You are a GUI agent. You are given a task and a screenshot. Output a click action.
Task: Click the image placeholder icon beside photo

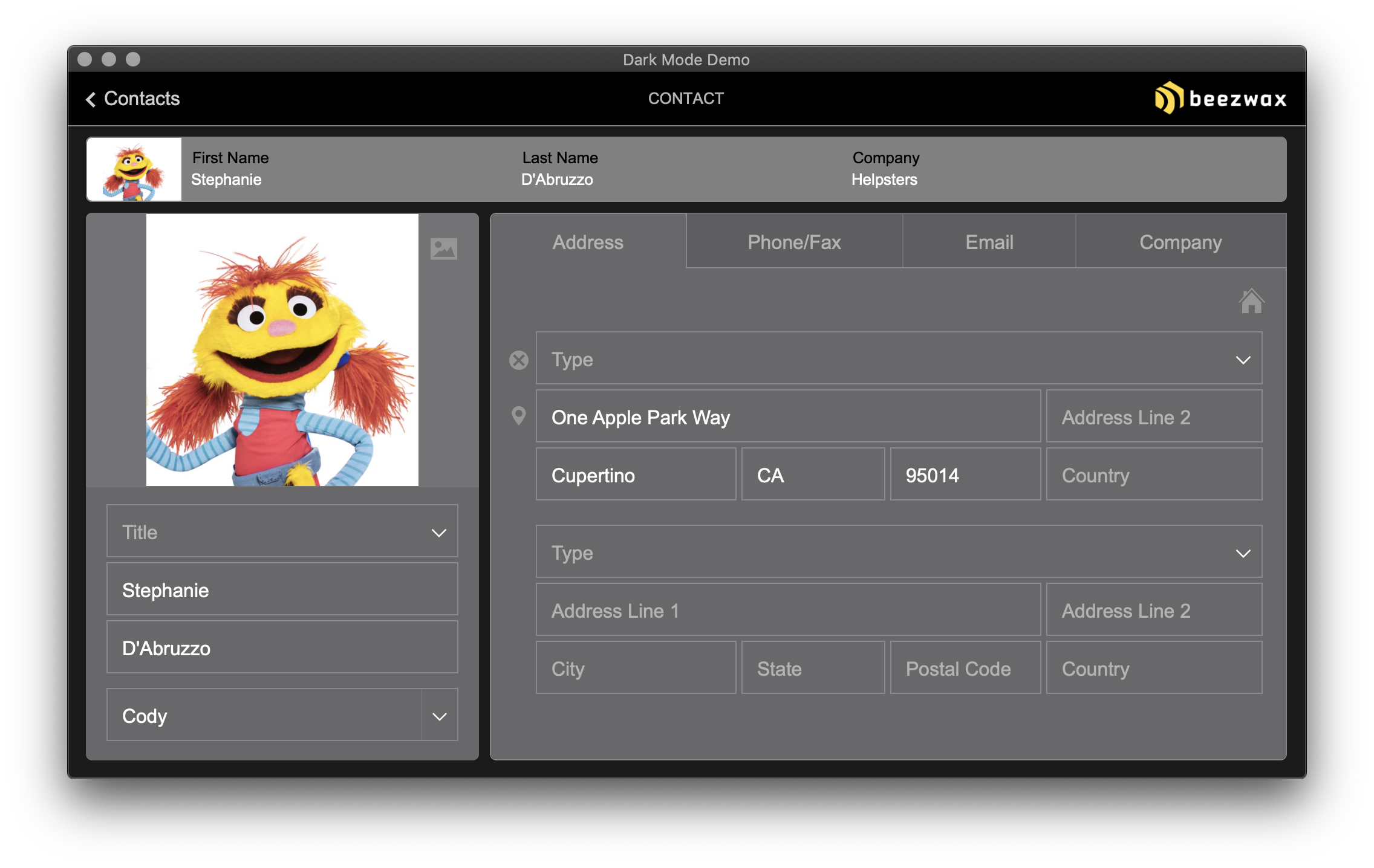pyautogui.click(x=443, y=248)
